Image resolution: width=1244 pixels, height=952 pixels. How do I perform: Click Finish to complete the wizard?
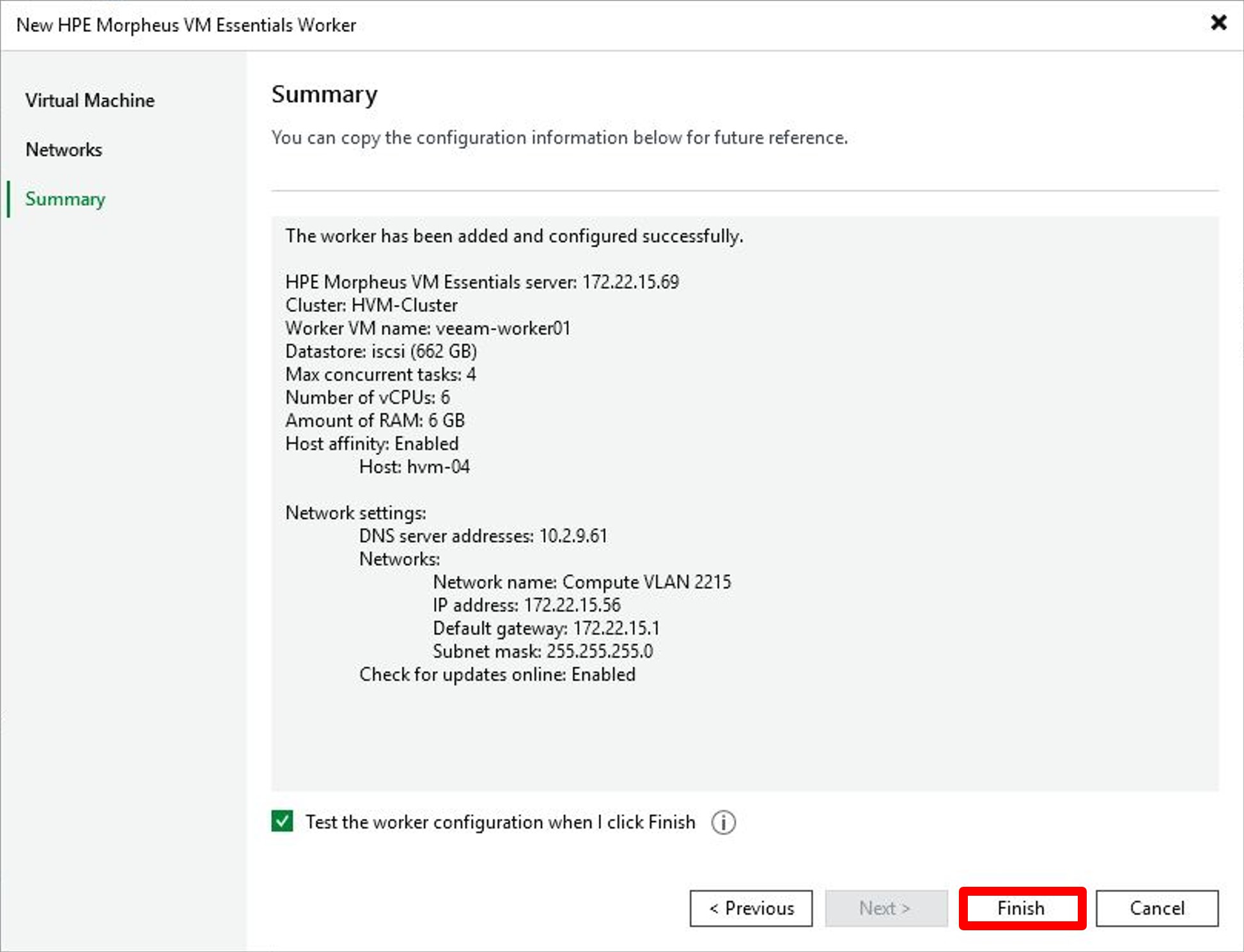point(1022,908)
